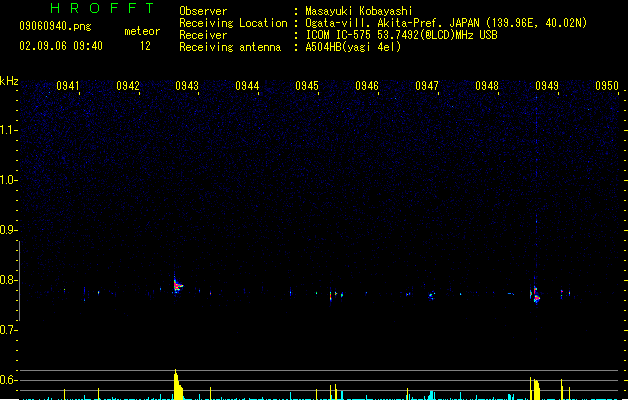
Task: Click the Observer label
Action: pyautogui.click(x=203, y=11)
